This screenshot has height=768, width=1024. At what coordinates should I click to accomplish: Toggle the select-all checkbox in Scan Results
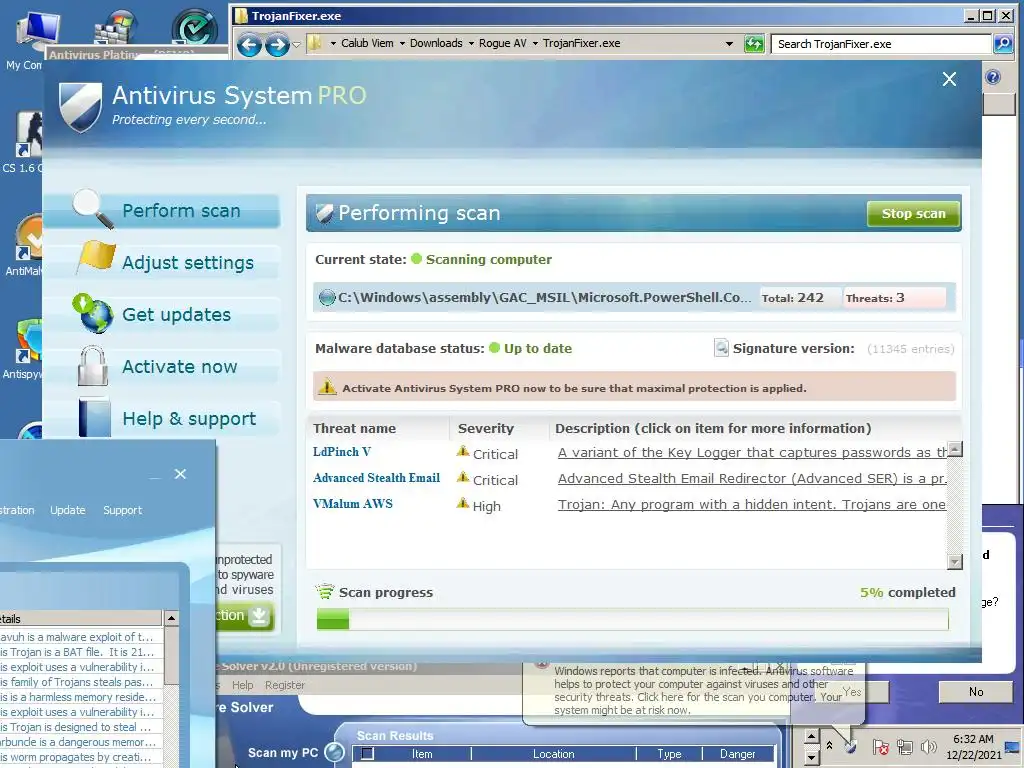coord(368,754)
